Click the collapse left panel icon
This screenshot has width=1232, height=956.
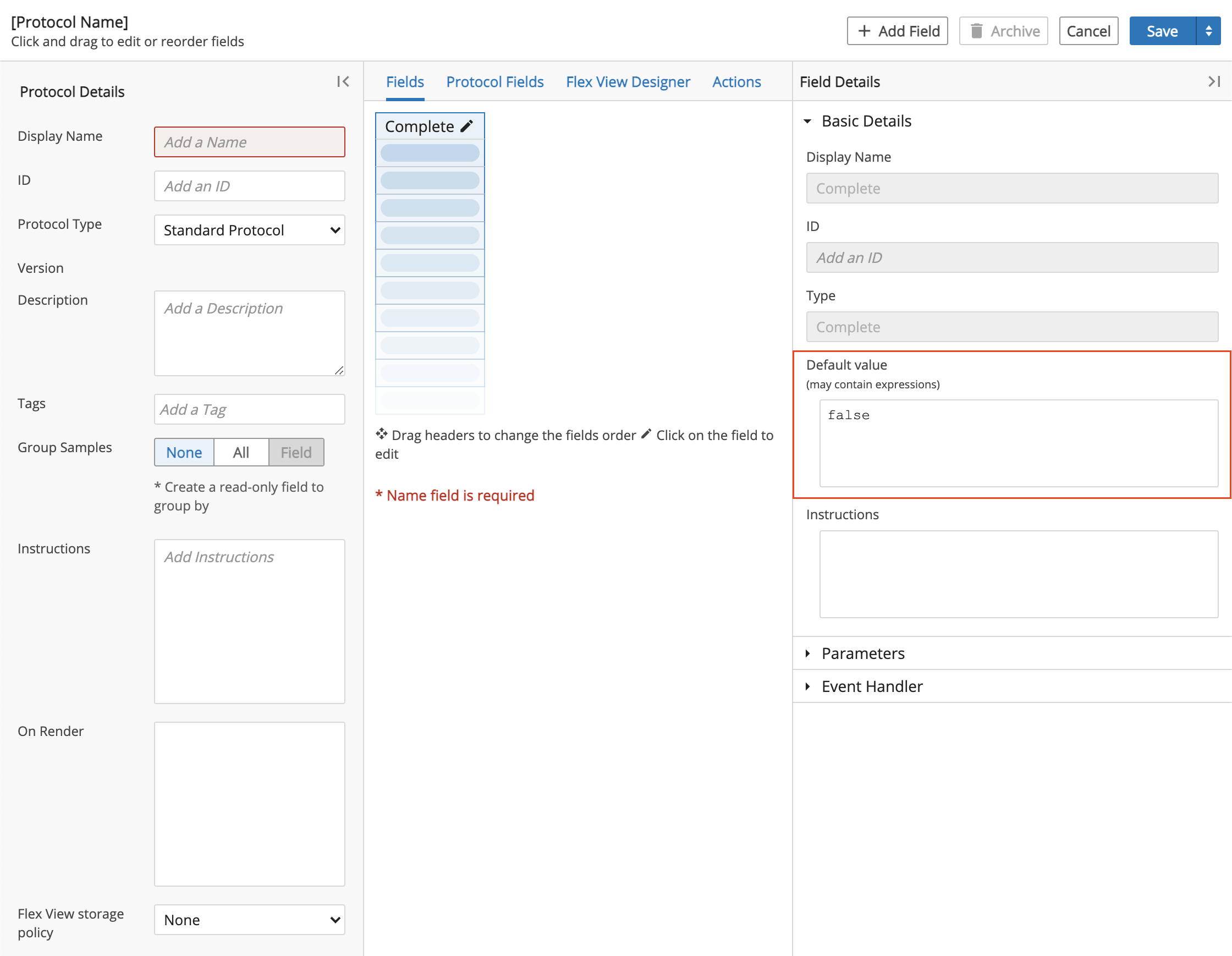(x=343, y=81)
